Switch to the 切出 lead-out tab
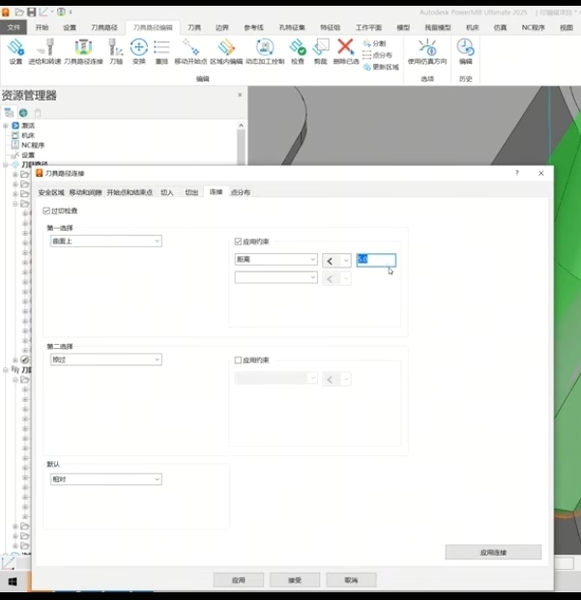 click(191, 192)
